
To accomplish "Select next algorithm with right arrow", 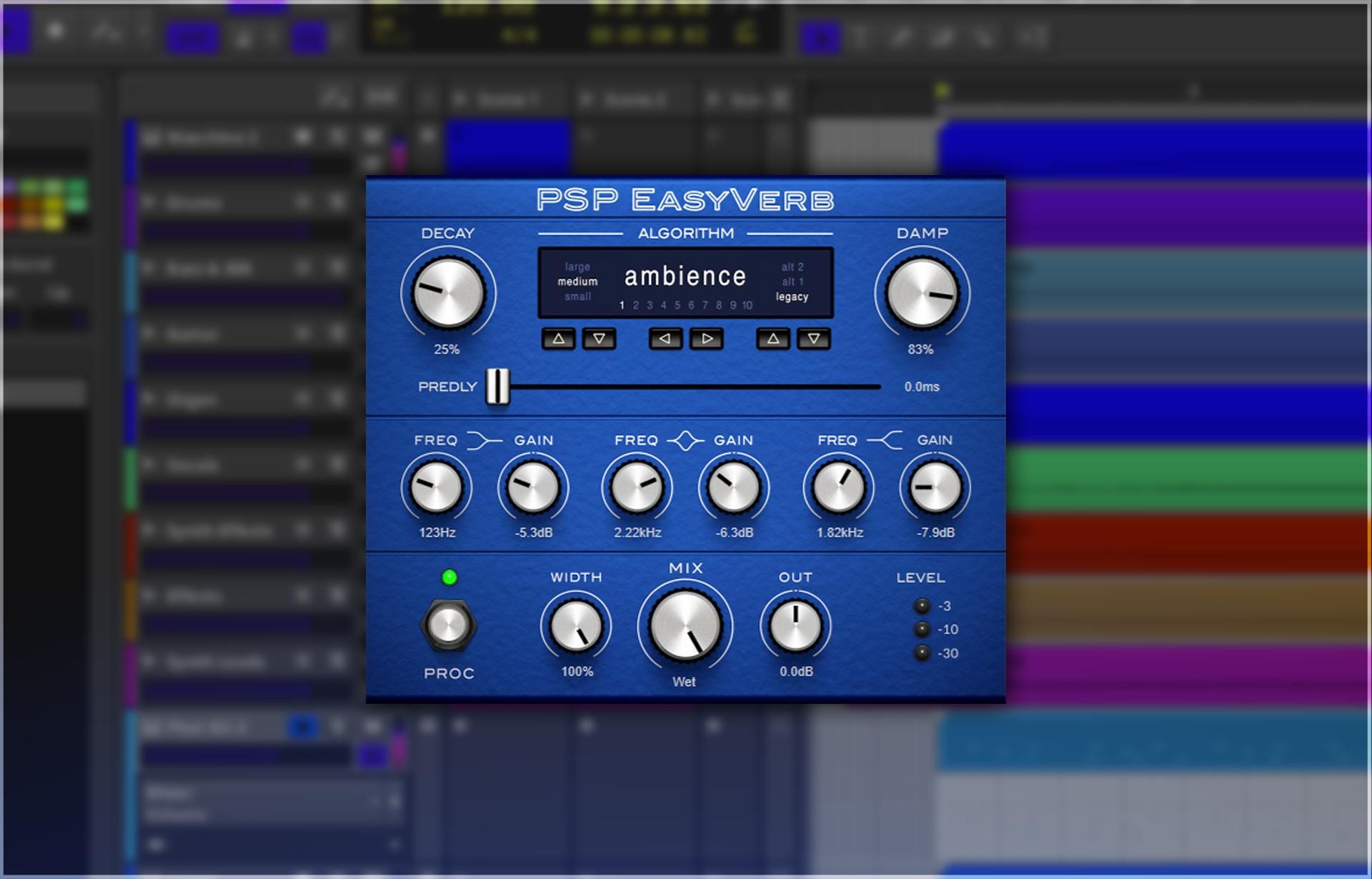I will (707, 339).
